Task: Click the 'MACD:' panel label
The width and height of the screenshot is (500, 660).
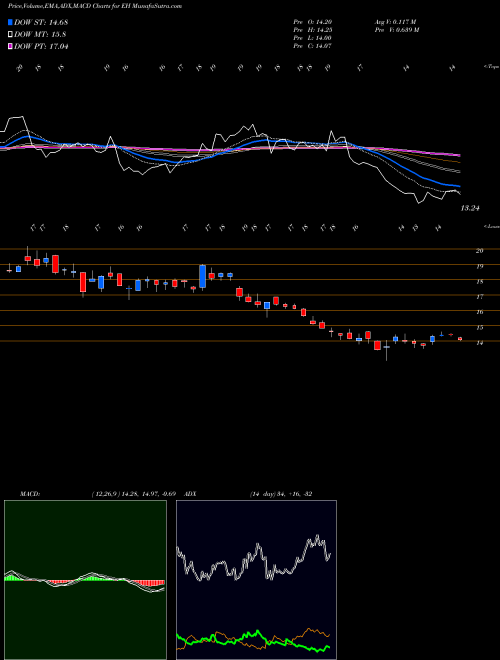Action: click(x=30, y=494)
